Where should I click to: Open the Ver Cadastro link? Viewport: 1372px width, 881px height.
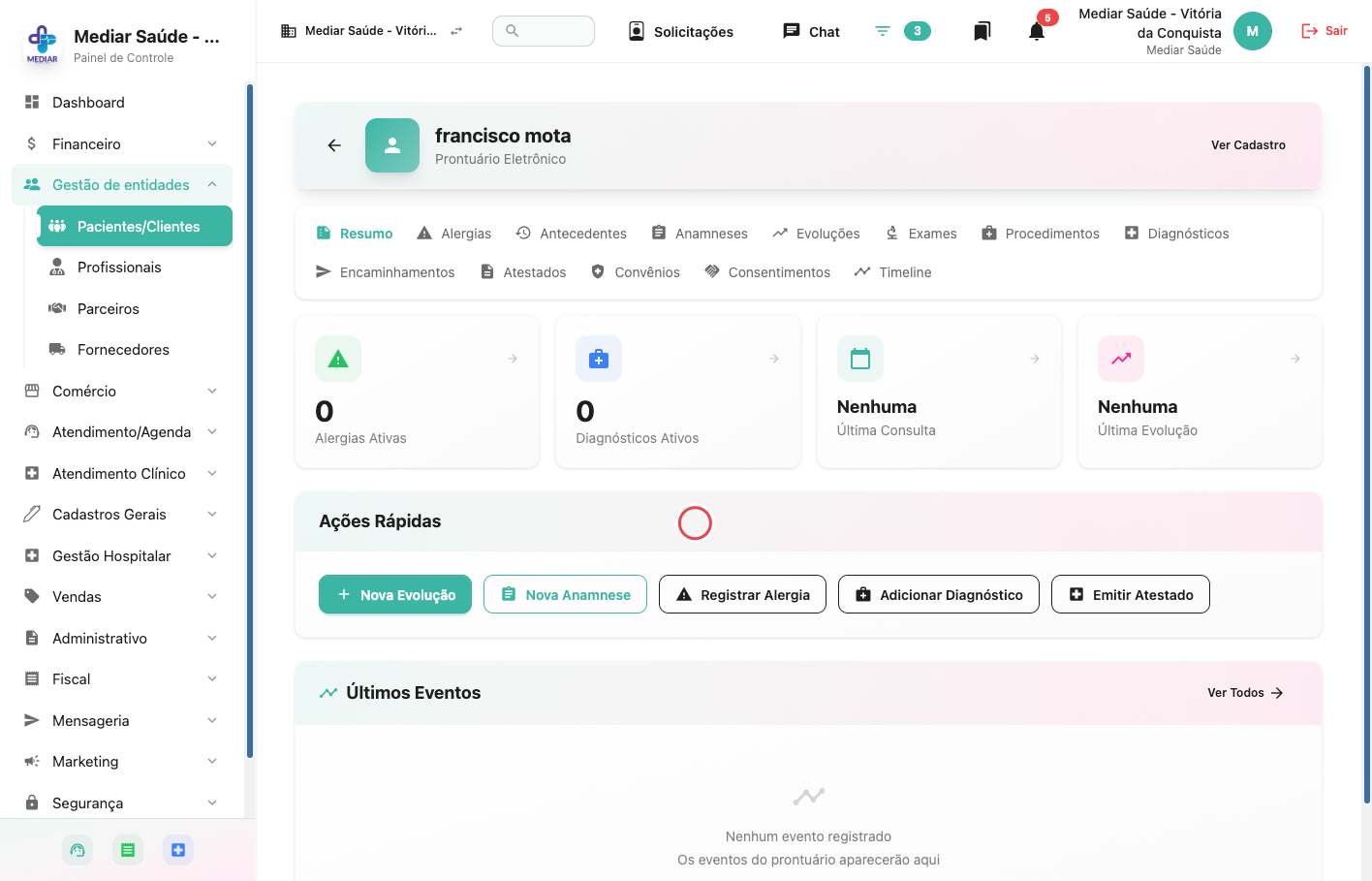coord(1248,145)
